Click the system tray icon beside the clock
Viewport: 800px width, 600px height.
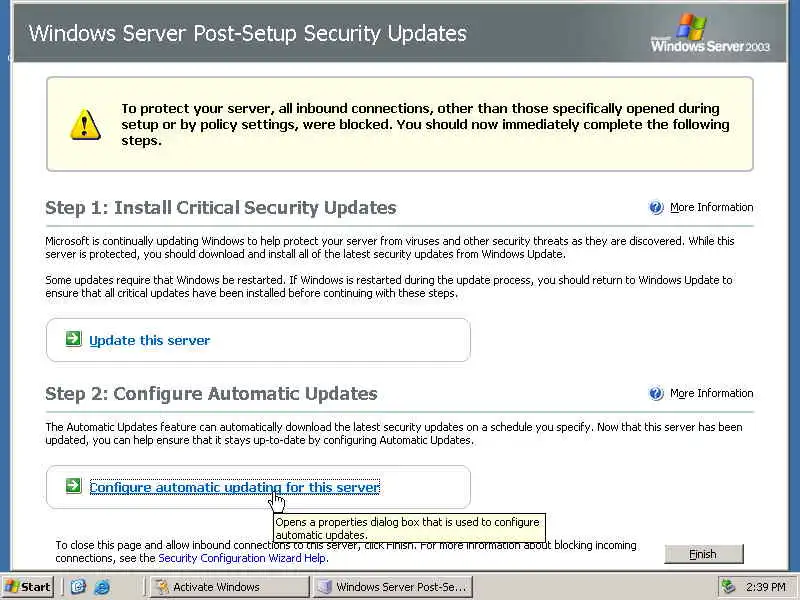[728, 587]
